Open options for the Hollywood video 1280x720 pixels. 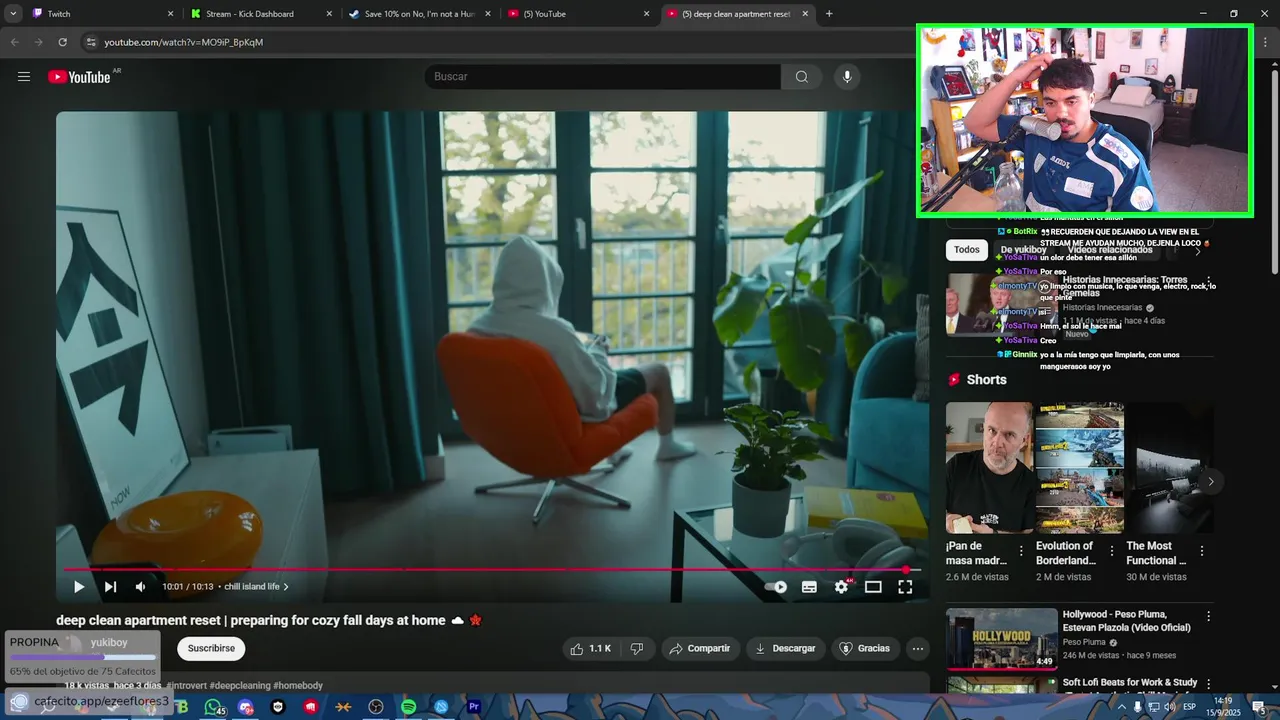pyautogui.click(x=1208, y=617)
